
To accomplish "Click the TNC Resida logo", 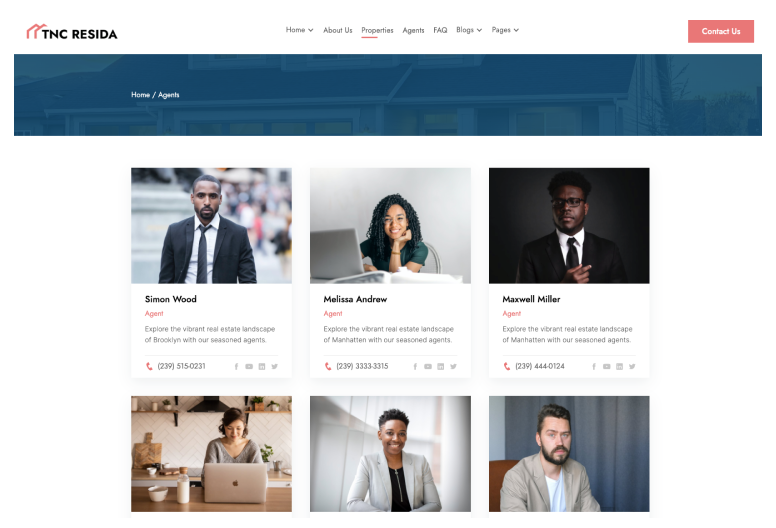I will (x=72, y=32).
